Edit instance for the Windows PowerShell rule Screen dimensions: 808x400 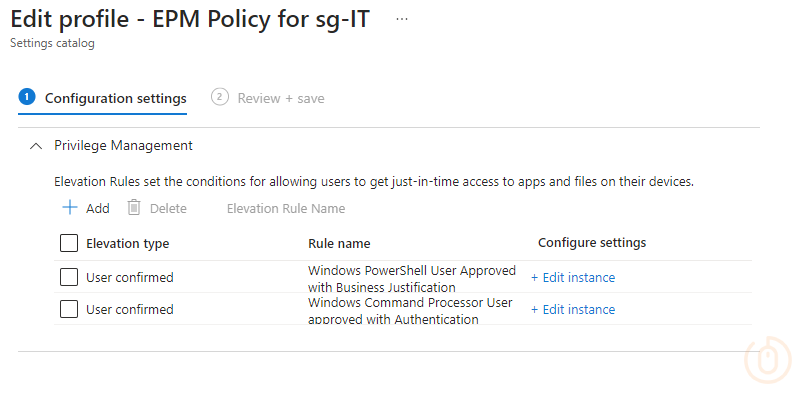click(x=573, y=277)
